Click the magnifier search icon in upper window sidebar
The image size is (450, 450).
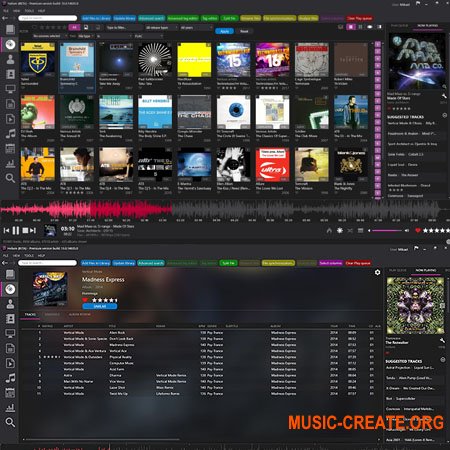[x=10, y=178]
